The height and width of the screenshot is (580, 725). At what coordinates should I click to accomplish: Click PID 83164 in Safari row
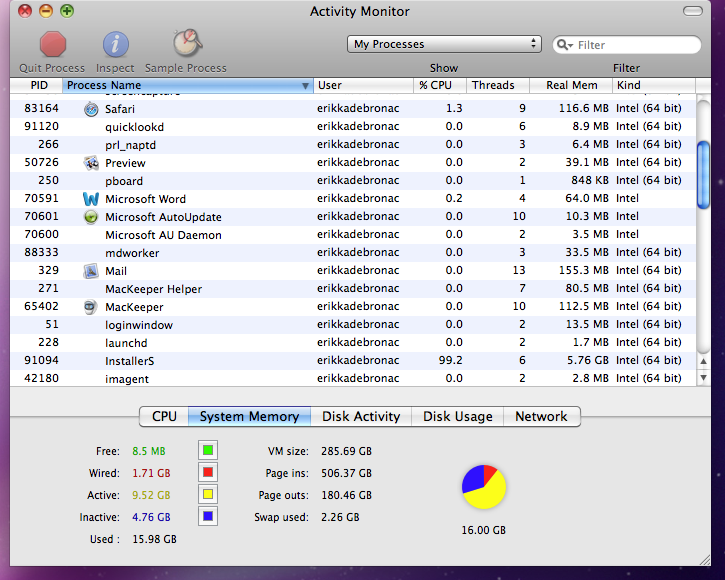[42, 108]
